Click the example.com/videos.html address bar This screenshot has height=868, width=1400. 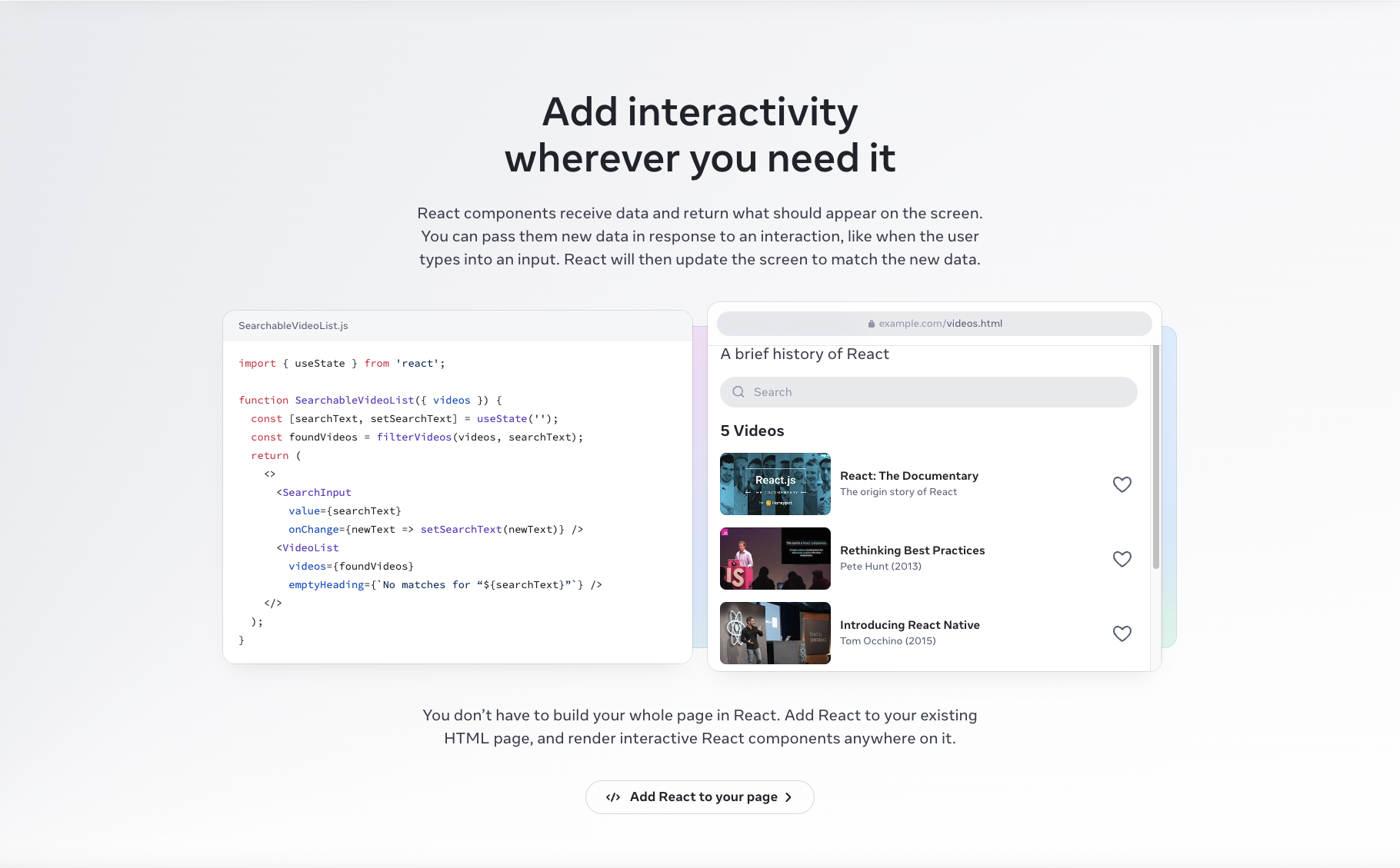(x=934, y=324)
